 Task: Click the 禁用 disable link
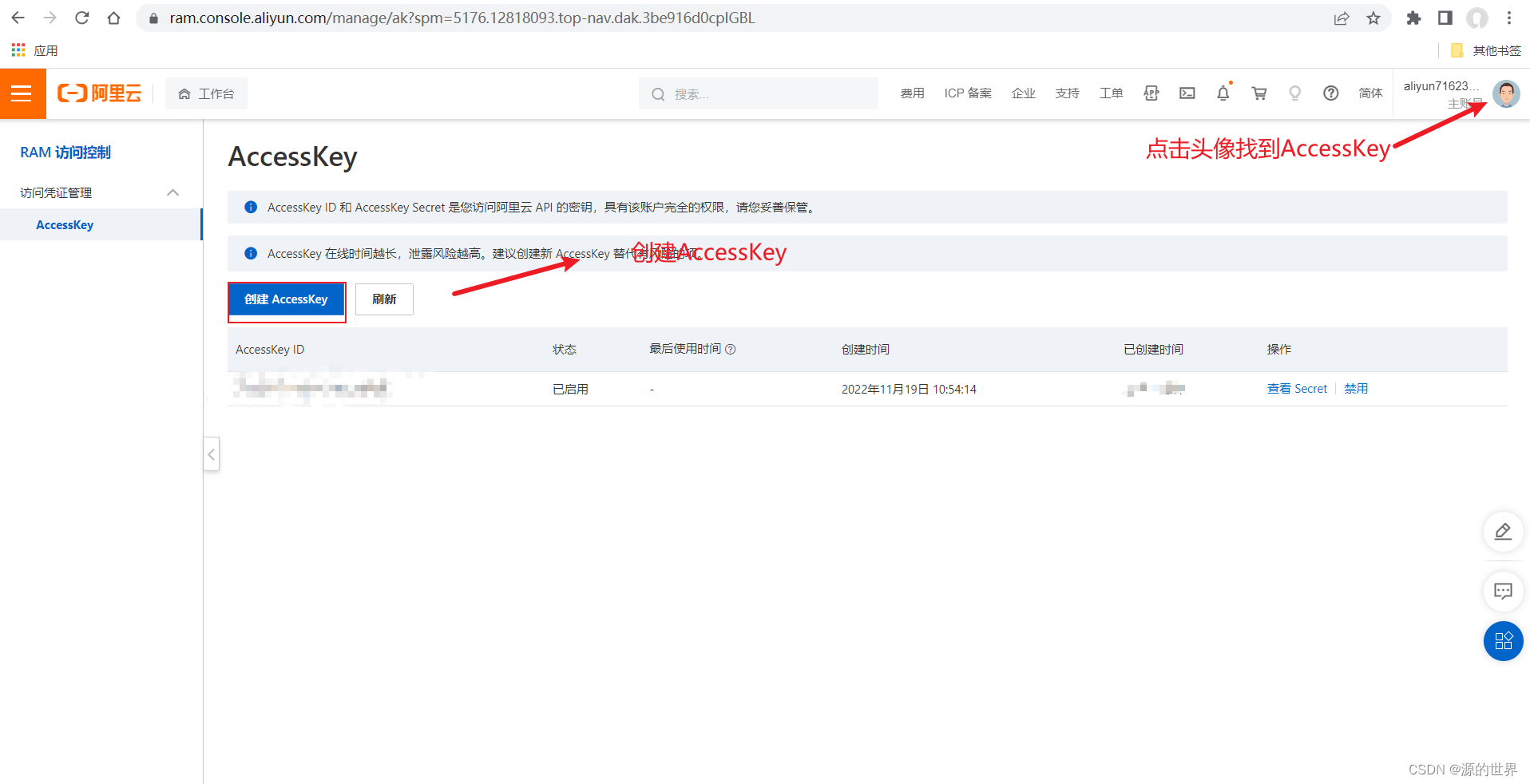pyautogui.click(x=1356, y=389)
